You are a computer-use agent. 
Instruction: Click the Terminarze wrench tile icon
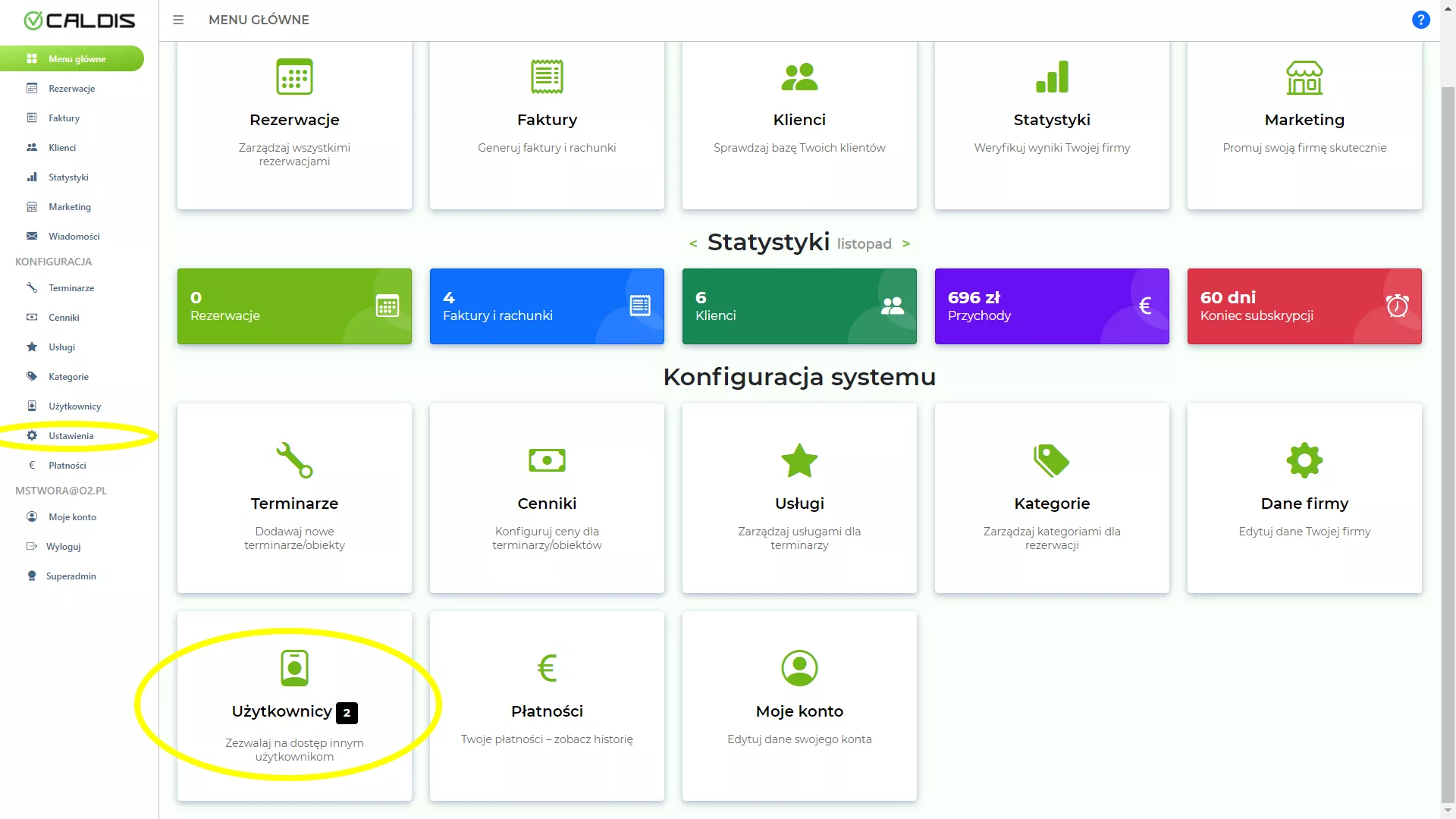294,460
